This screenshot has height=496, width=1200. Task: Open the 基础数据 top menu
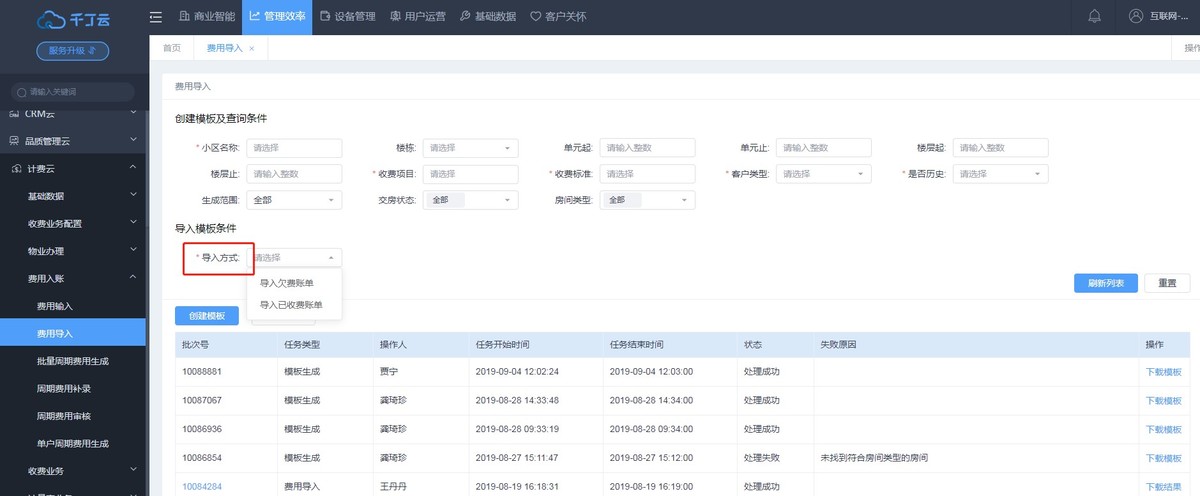click(489, 16)
